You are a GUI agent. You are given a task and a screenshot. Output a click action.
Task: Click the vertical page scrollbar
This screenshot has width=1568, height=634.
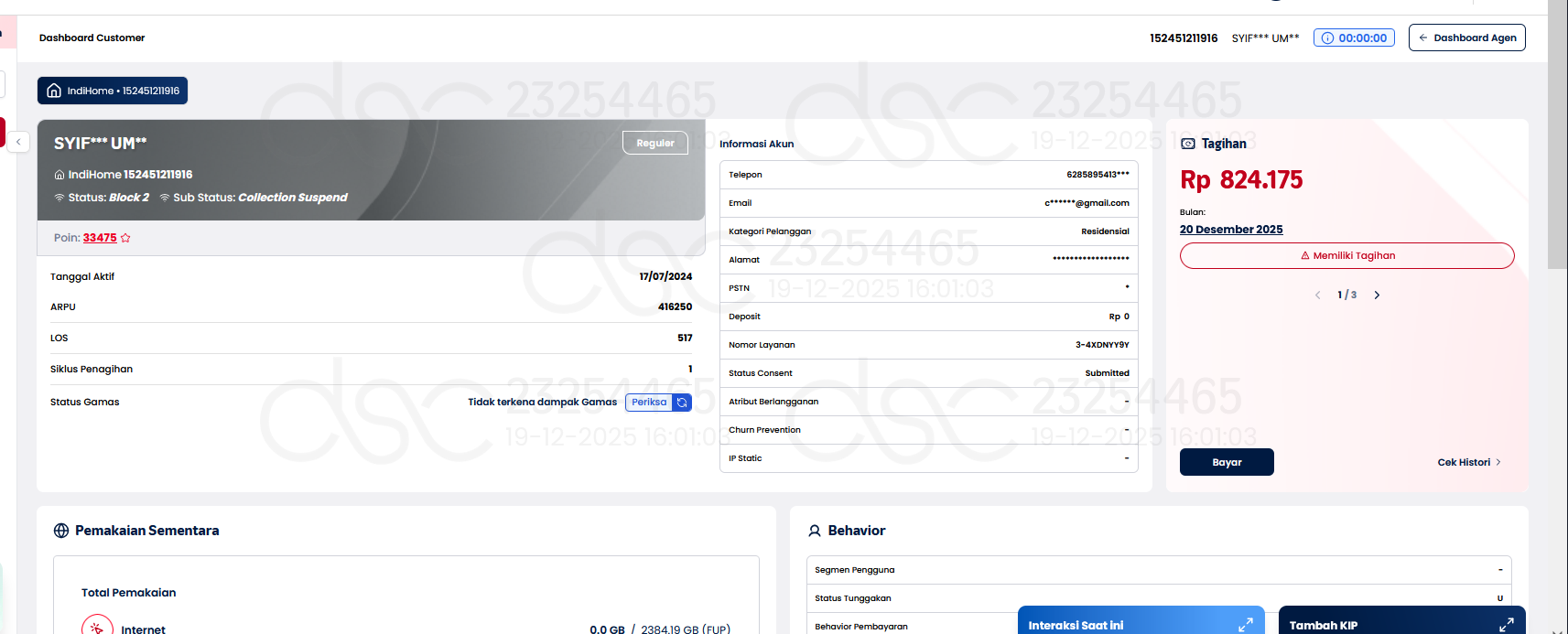click(x=1558, y=134)
